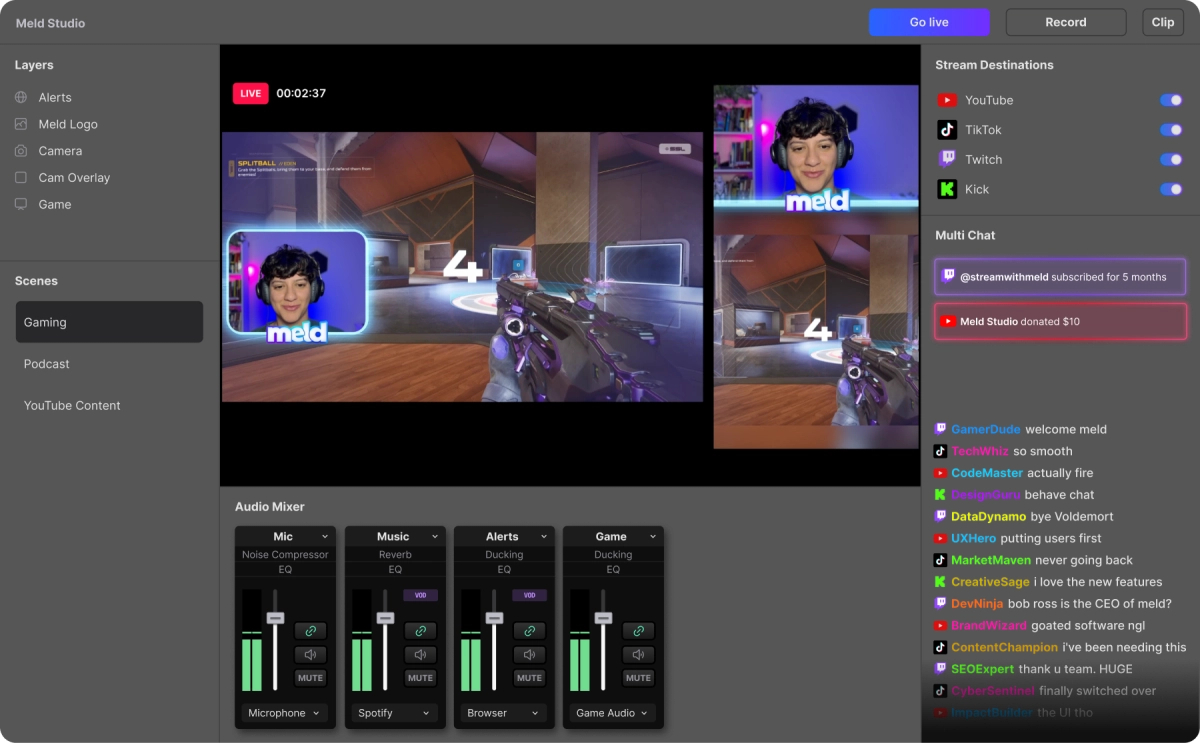Click the Meld Logo layer image icon
Viewport: 1200px width, 743px height.
(21, 124)
